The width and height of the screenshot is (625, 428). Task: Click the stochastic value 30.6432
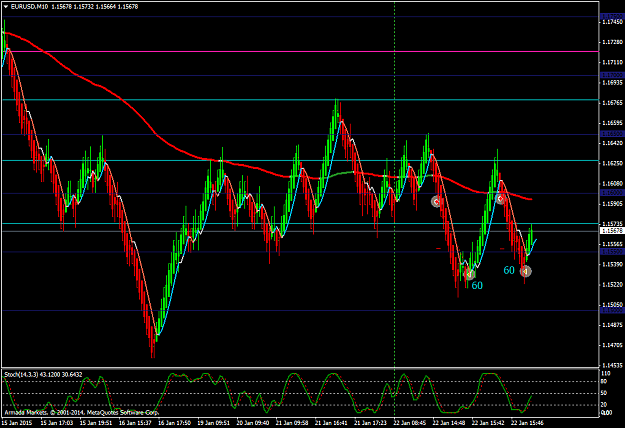coord(72,375)
